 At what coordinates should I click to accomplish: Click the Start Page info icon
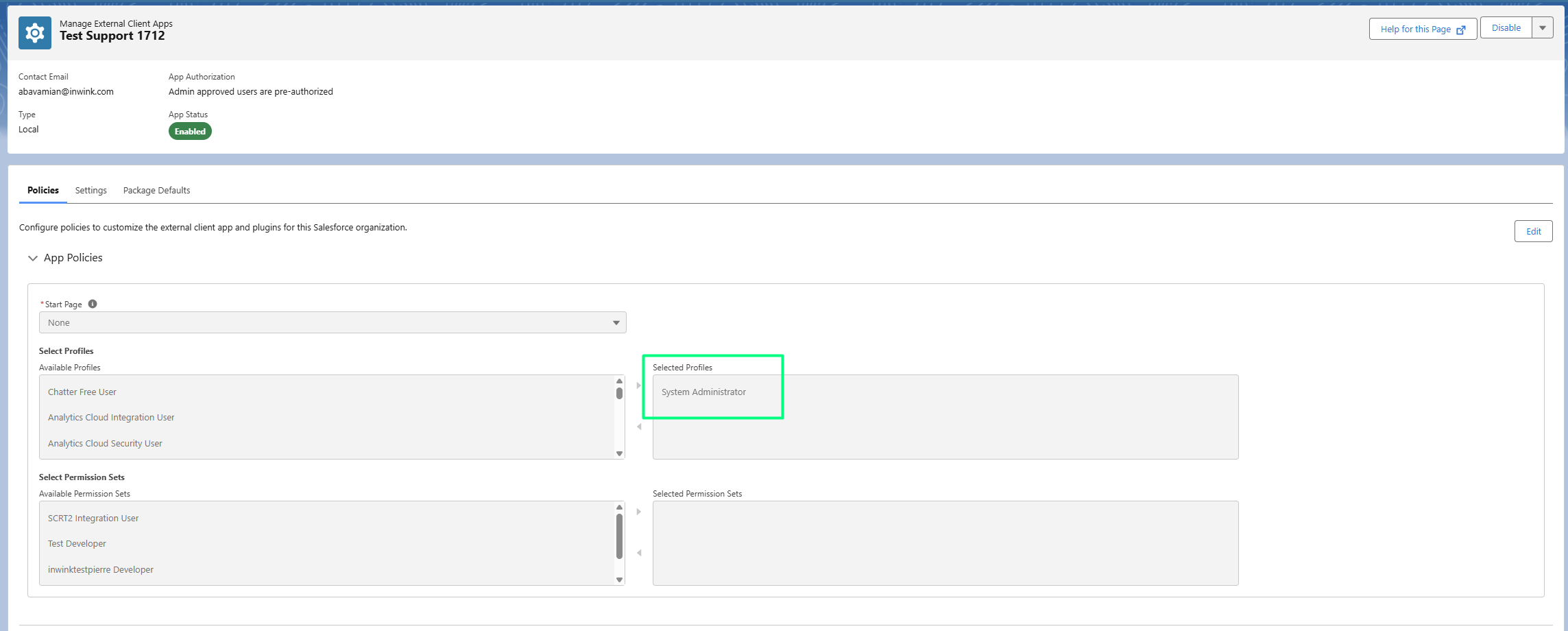(93, 304)
